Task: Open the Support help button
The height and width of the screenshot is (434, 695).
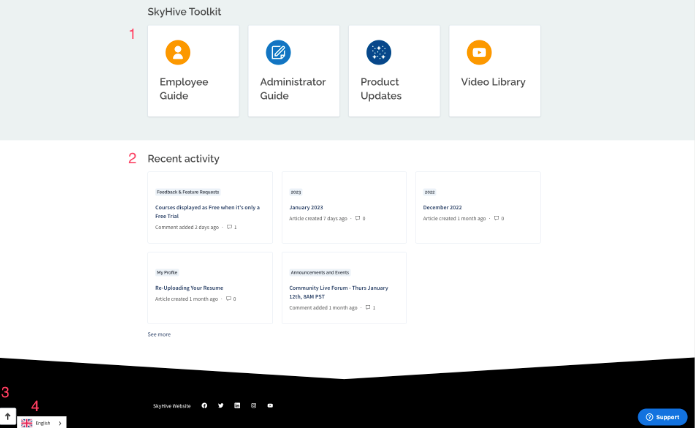Action: coord(663,417)
